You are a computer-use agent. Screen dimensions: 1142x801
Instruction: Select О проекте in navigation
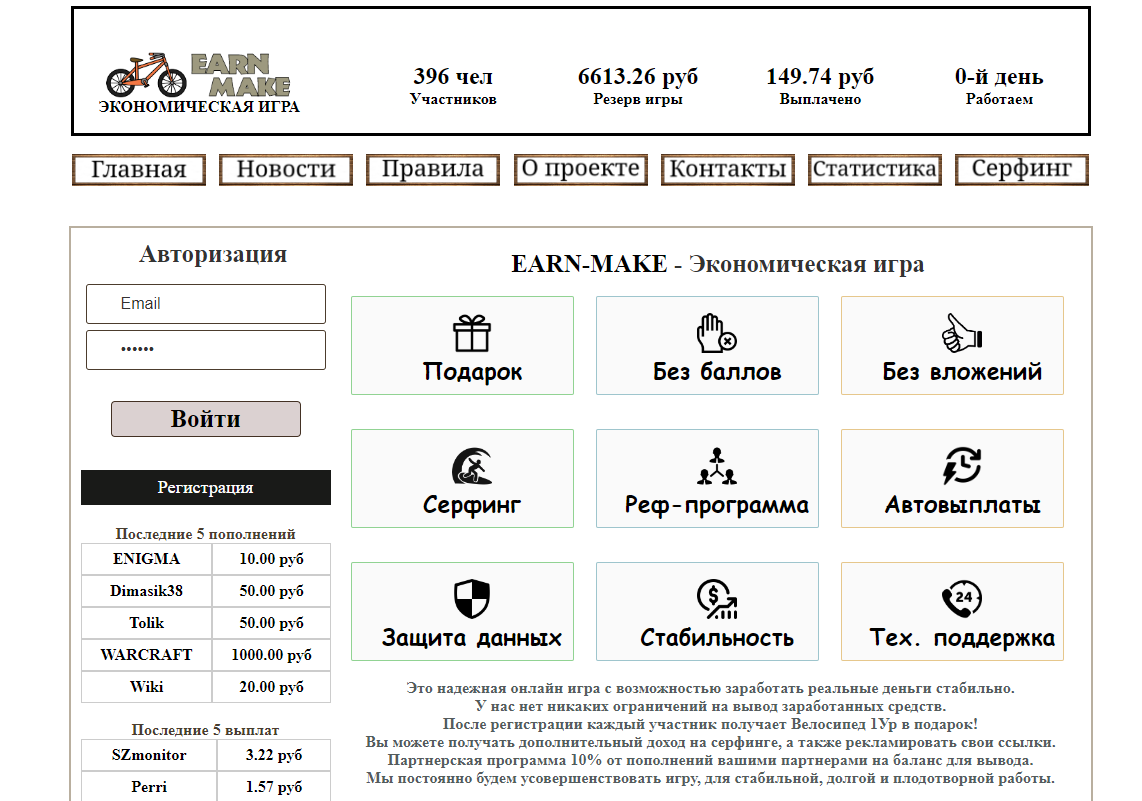tap(580, 170)
